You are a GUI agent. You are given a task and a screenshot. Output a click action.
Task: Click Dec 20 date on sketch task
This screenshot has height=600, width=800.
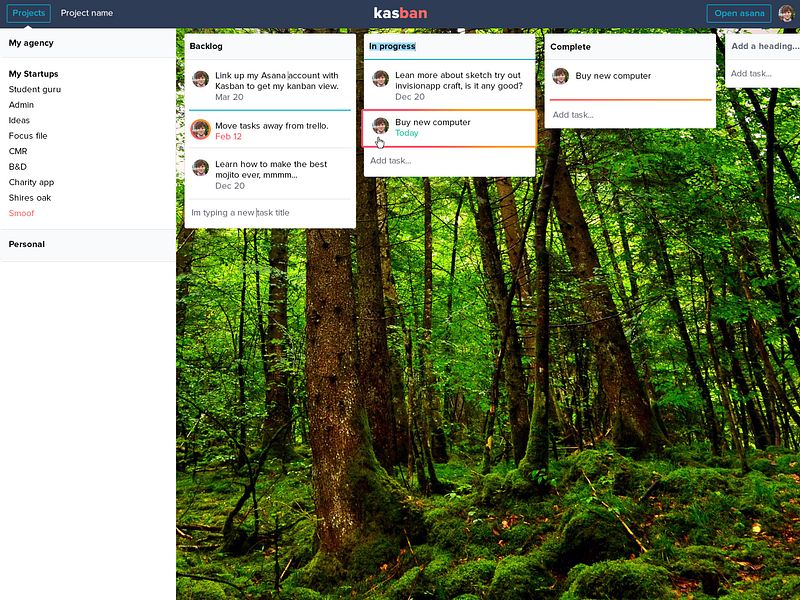point(410,97)
